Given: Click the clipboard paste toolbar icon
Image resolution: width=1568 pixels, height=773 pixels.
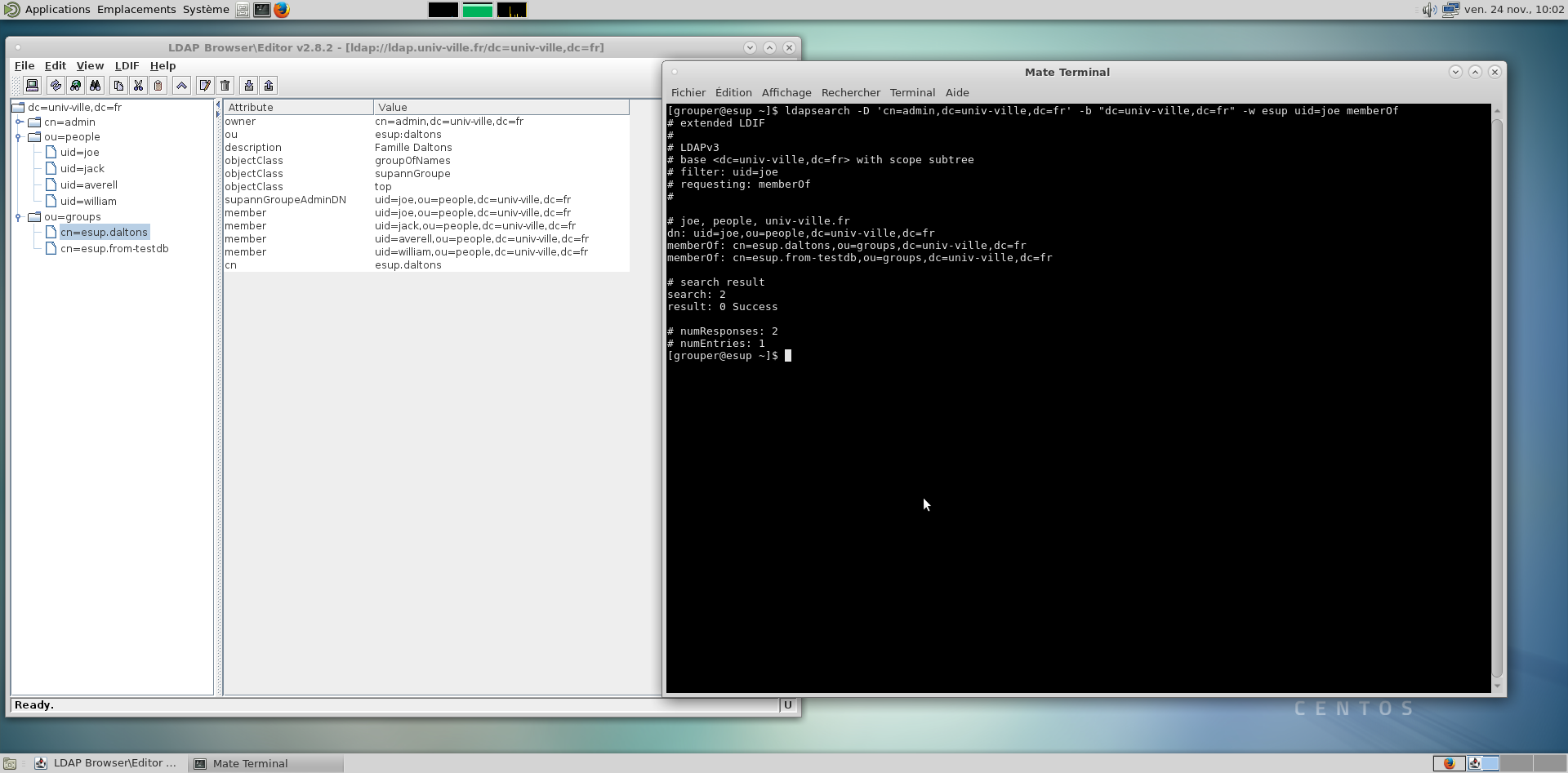Looking at the screenshot, I should (x=158, y=86).
